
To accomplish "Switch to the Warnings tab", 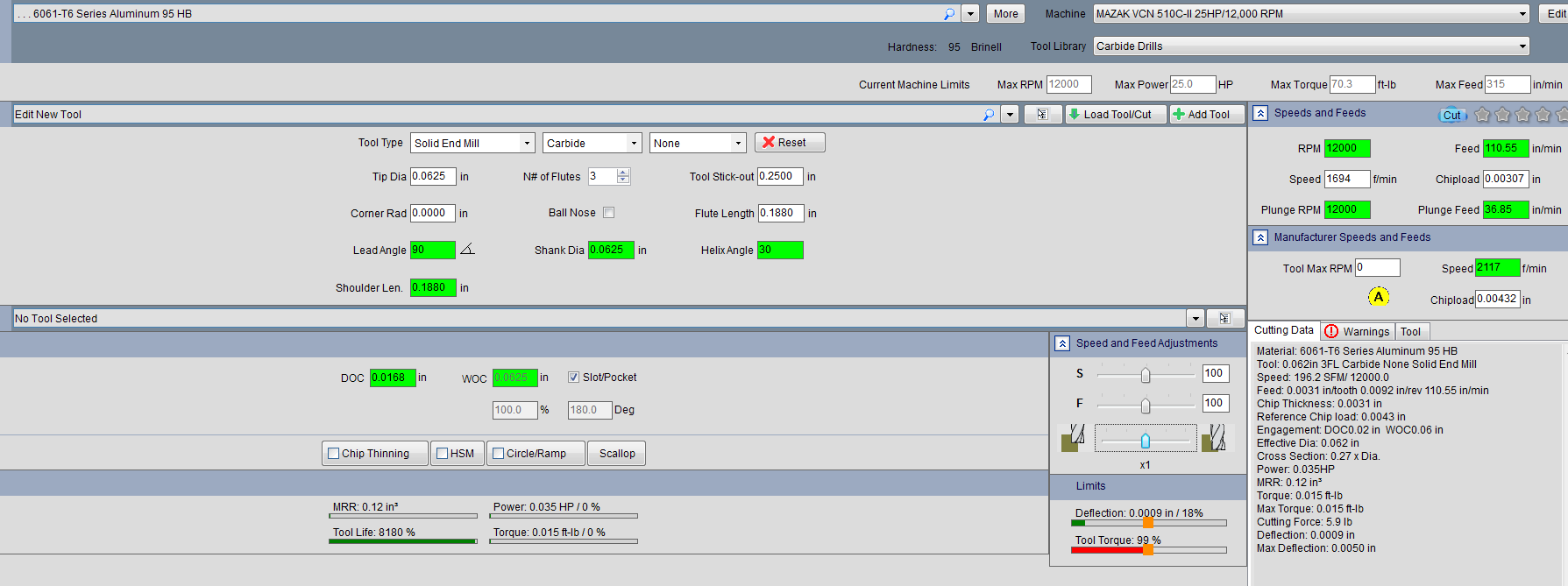I will [x=1357, y=331].
